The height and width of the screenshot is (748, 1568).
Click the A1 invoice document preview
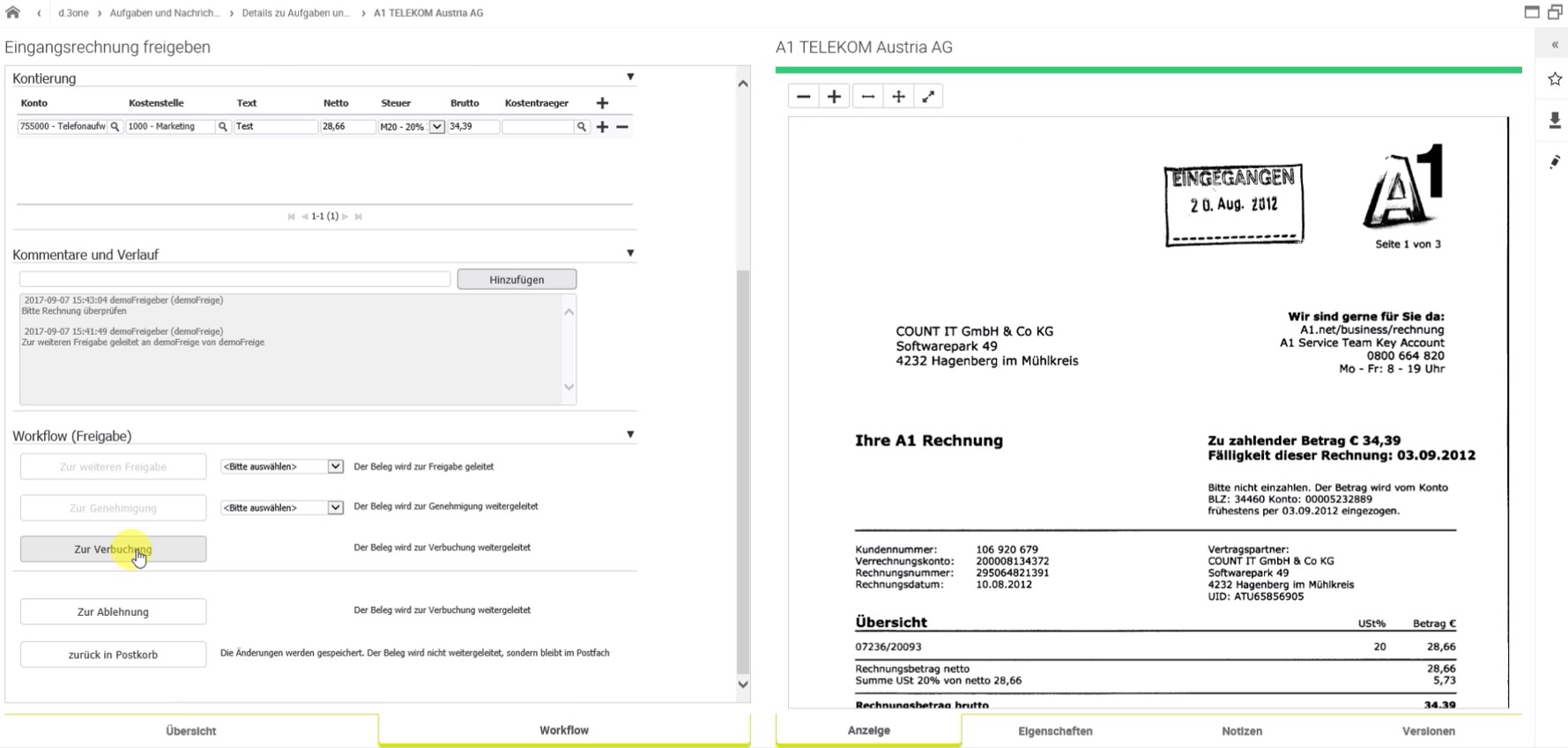pos(1148,412)
